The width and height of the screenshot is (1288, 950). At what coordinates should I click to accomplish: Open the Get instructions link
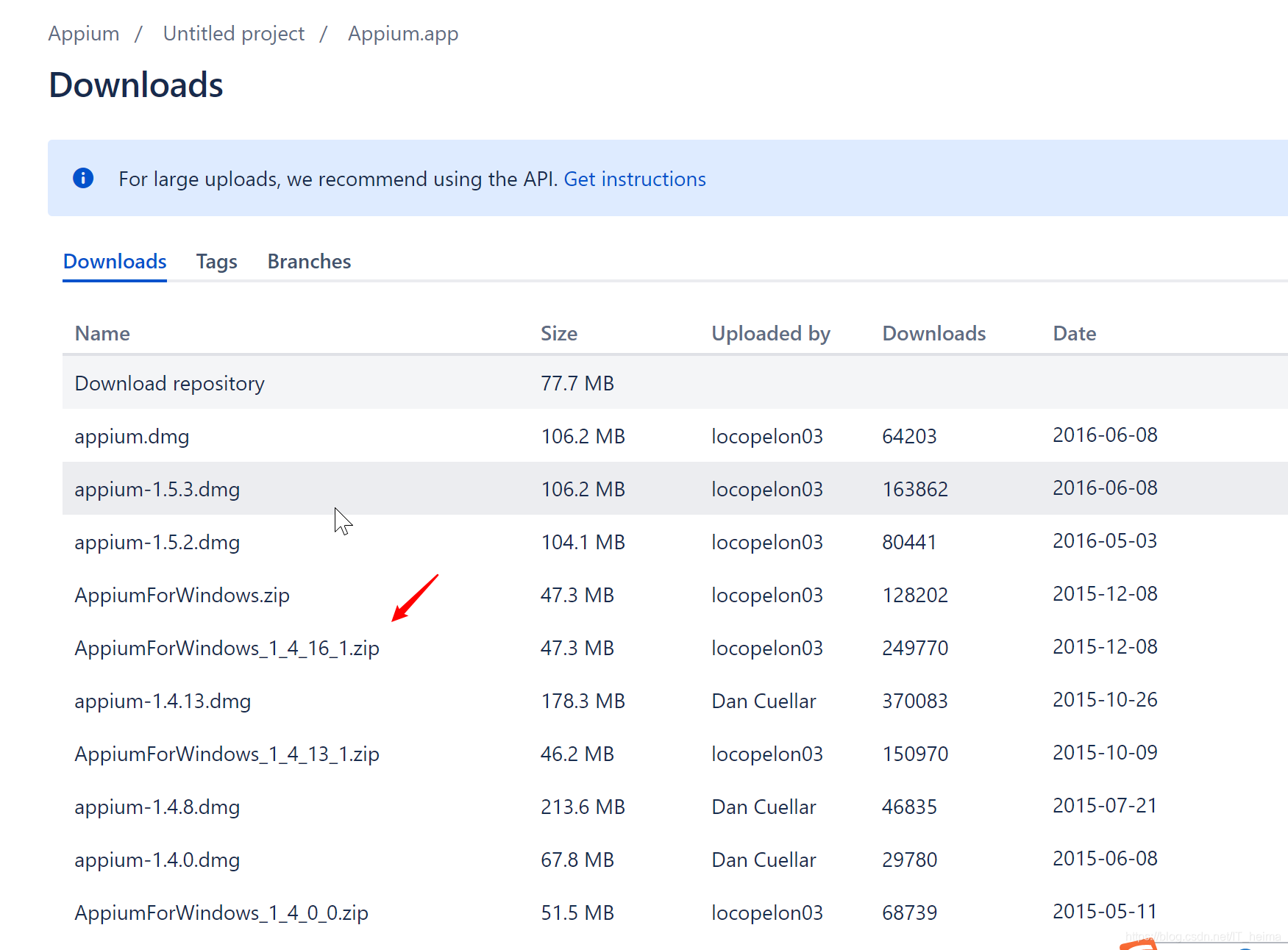point(635,179)
